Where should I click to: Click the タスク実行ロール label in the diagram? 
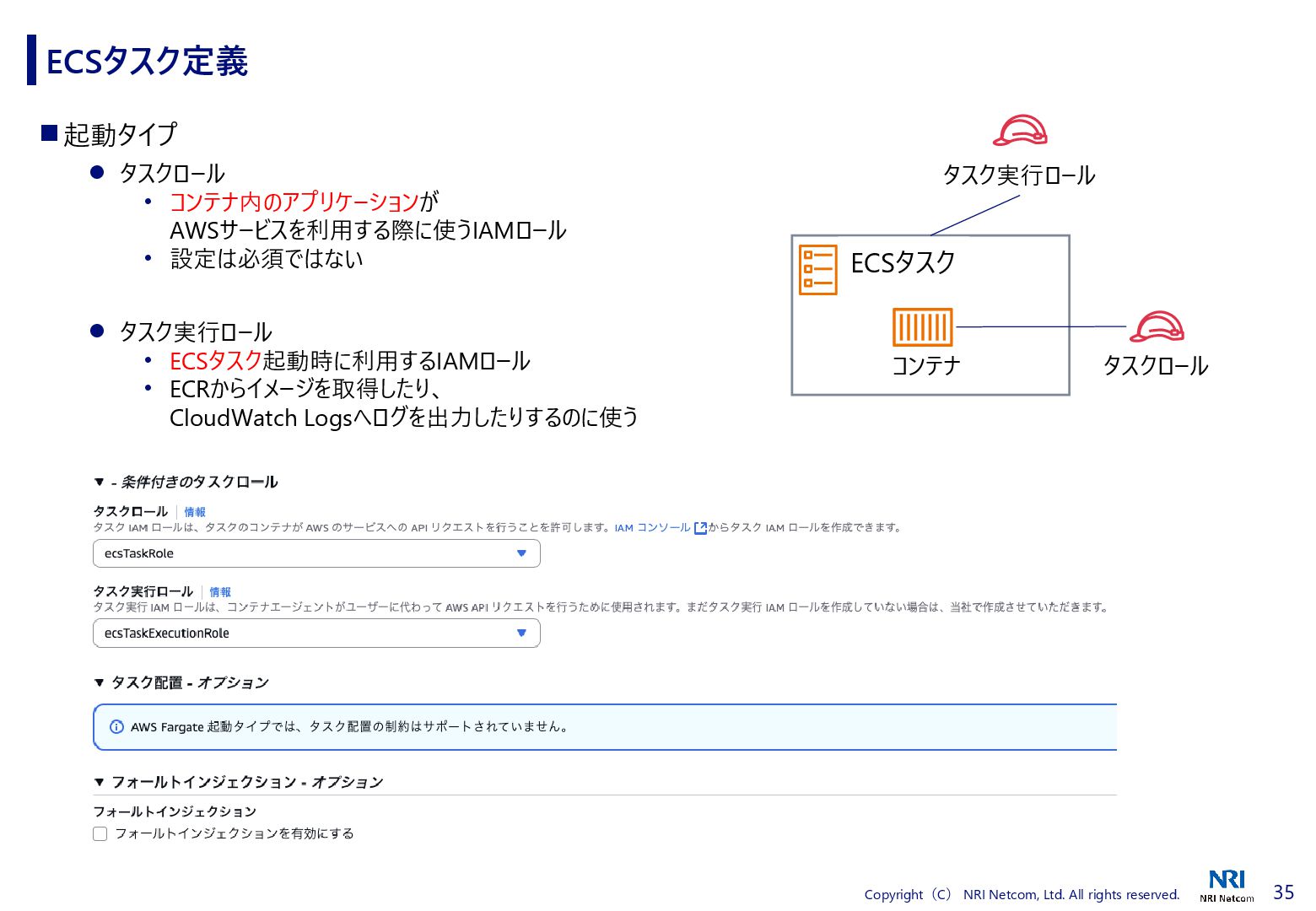pos(1019,175)
